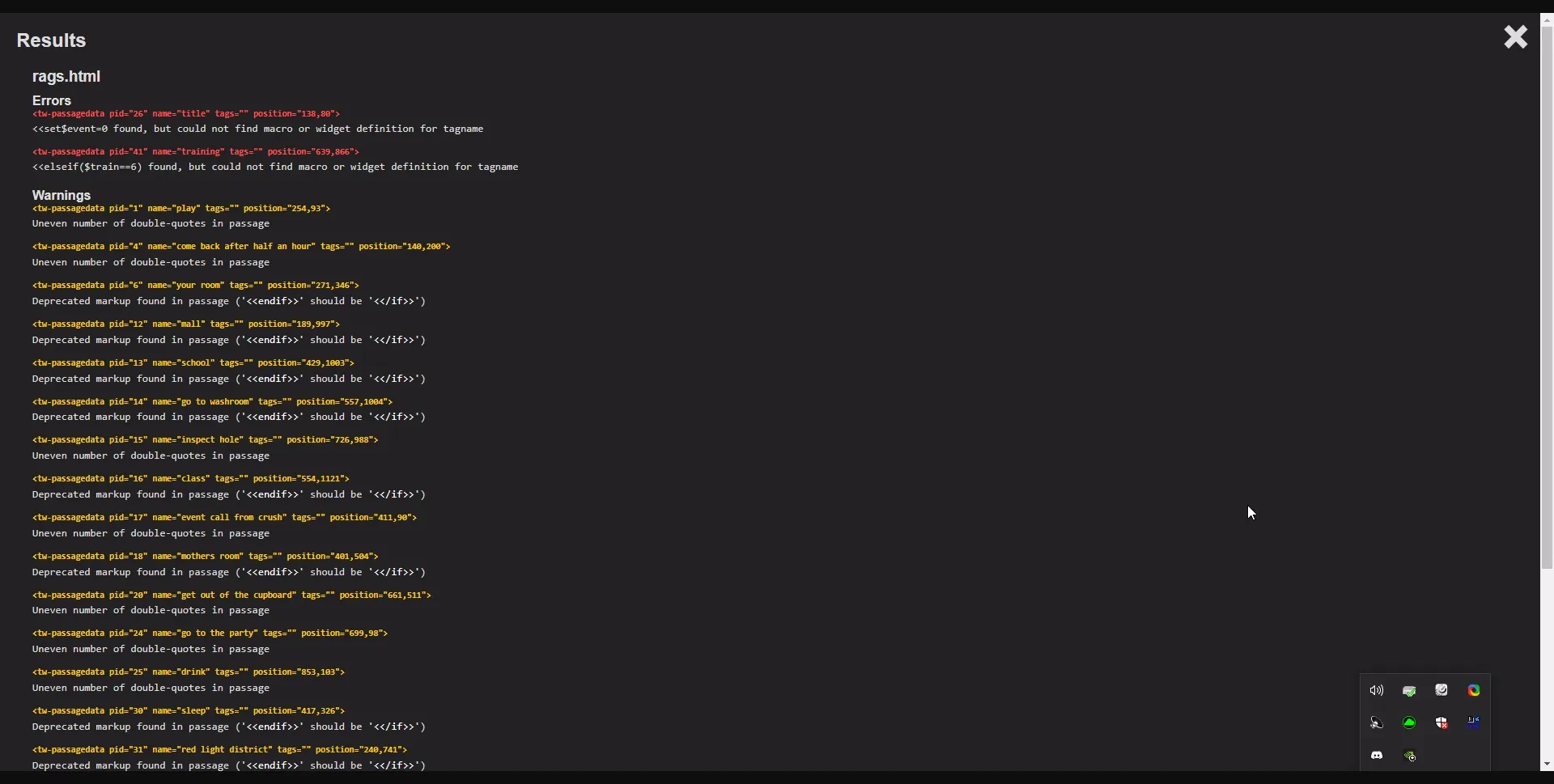Open the security shield with red X
Screen dimensions: 1554x784
pos(1441,723)
